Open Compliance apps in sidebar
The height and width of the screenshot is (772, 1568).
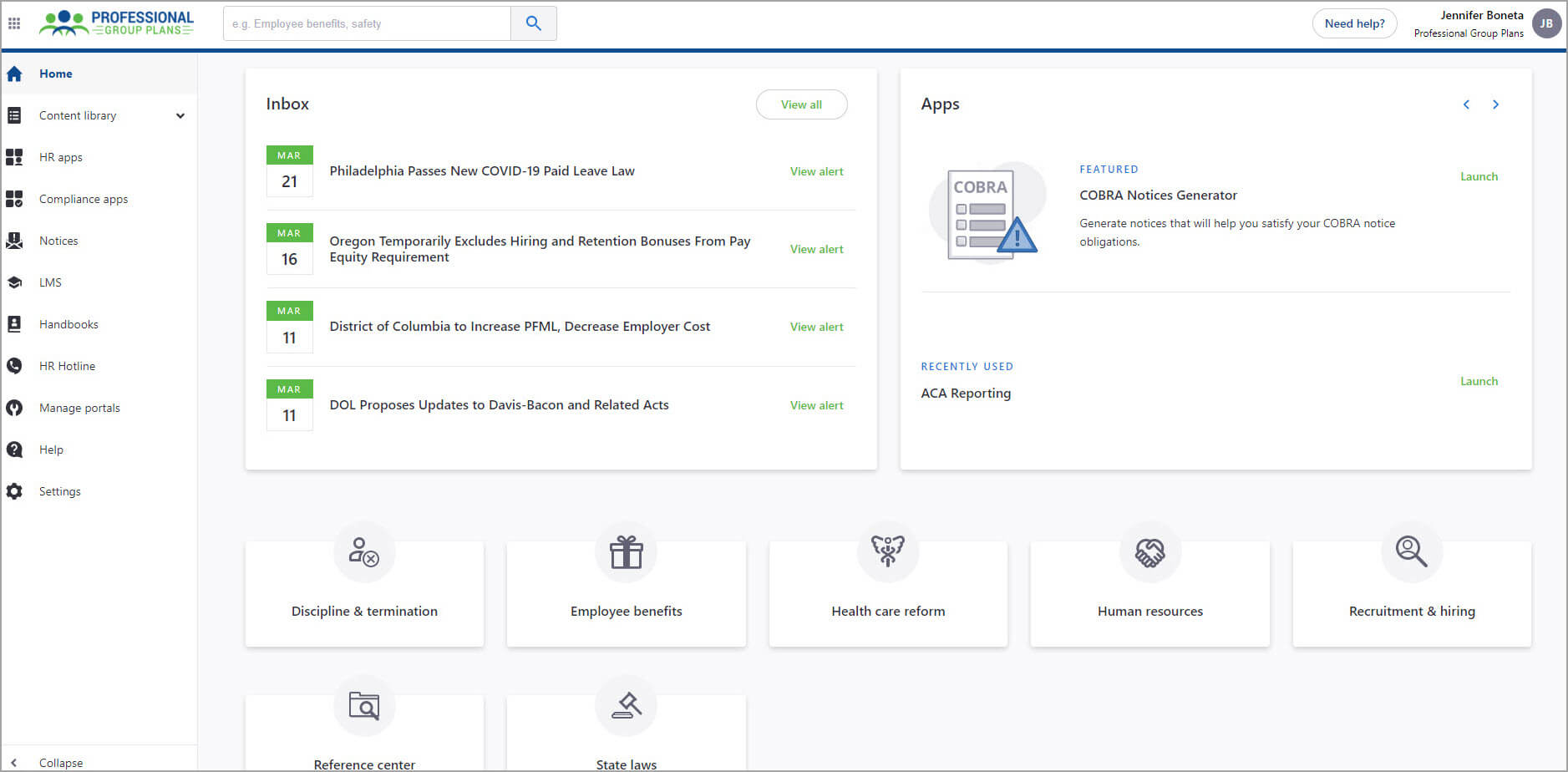click(83, 199)
